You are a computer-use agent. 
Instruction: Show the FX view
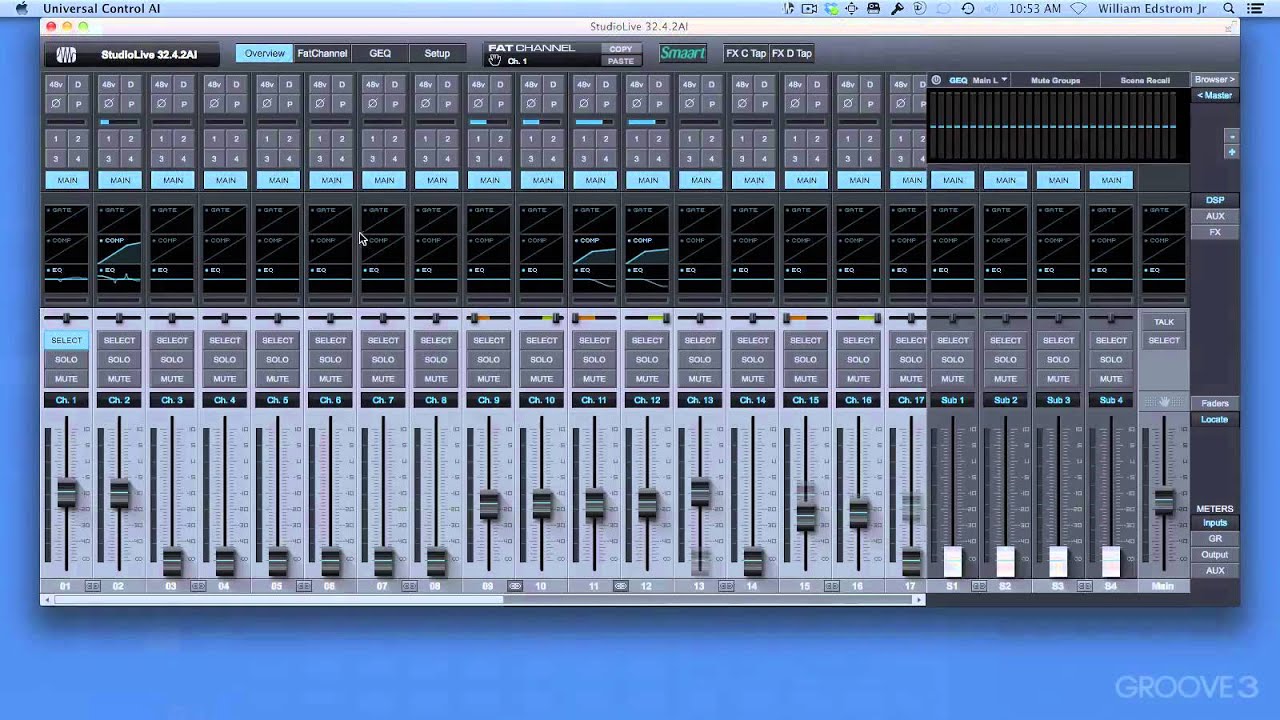coord(1215,232)
